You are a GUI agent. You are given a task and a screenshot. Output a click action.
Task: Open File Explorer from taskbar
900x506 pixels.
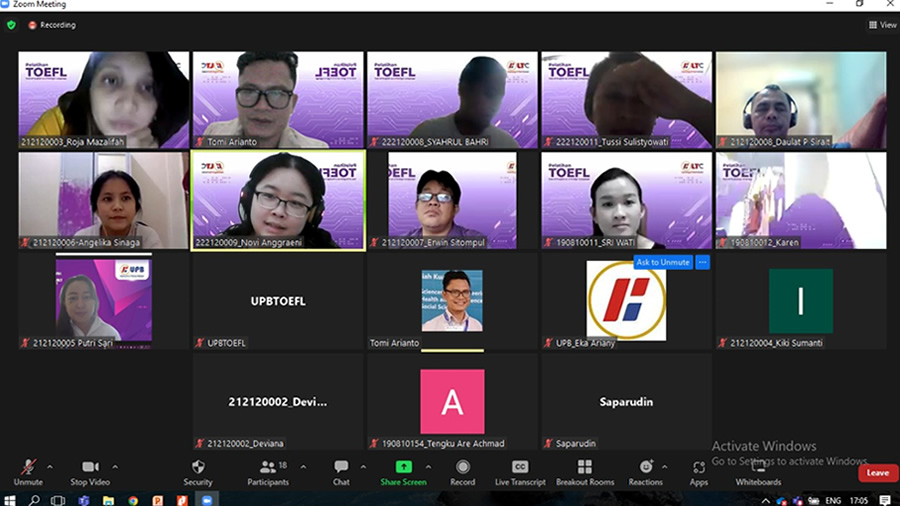pos(108,500)
